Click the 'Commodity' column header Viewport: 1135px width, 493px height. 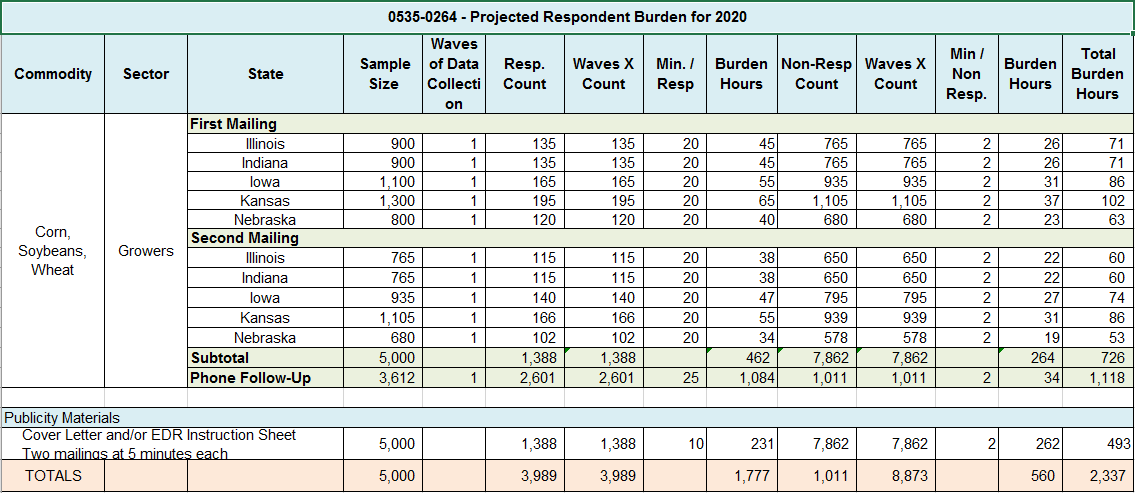click(x=53, y=74)
